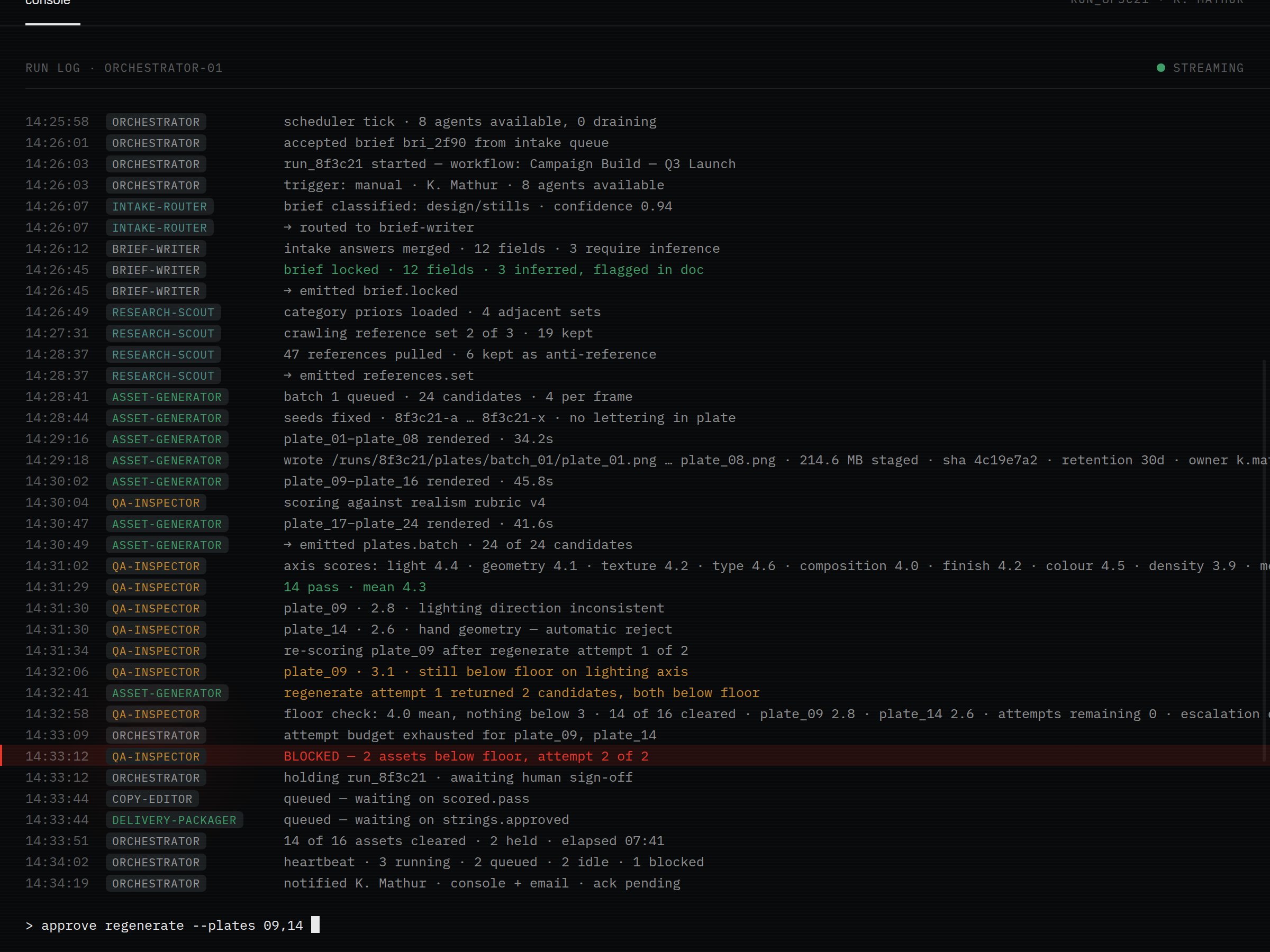Select 'notified K. Mathur · console + email' line
This screenshot has width=1270, height=952.
click(482, 884)
